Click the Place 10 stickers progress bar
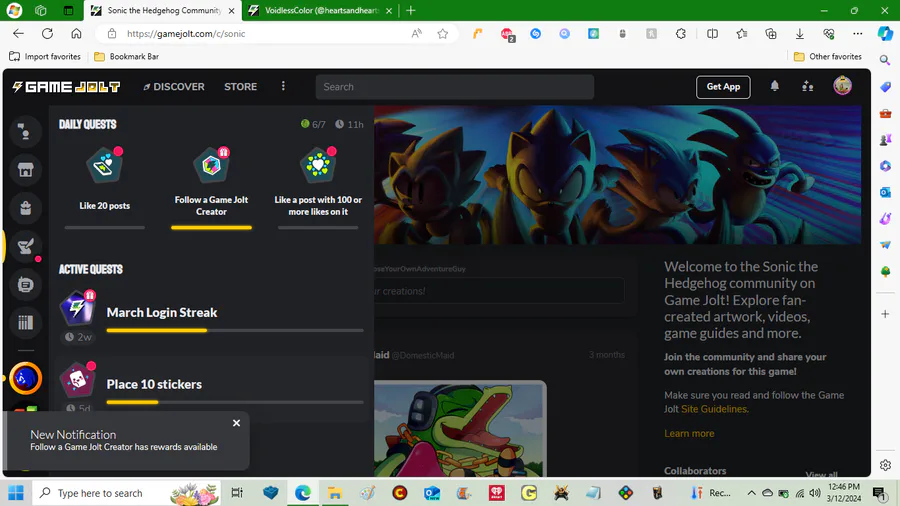The height and width of the screenshot is (506, 900). (x=235, y=402)
